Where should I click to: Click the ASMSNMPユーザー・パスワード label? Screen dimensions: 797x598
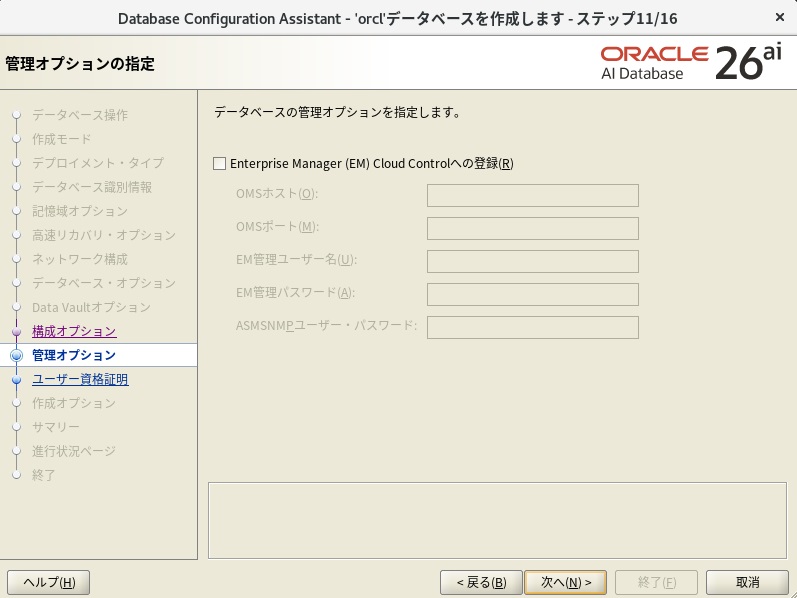click(x=326, y=325)
